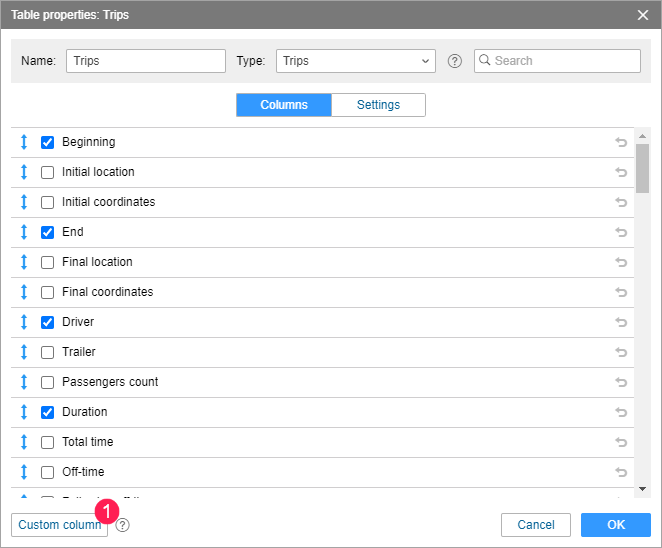Open the Type dropdown showing Trips
The image size is (662, 548).
pyautogui.click(x=355, y=61)
